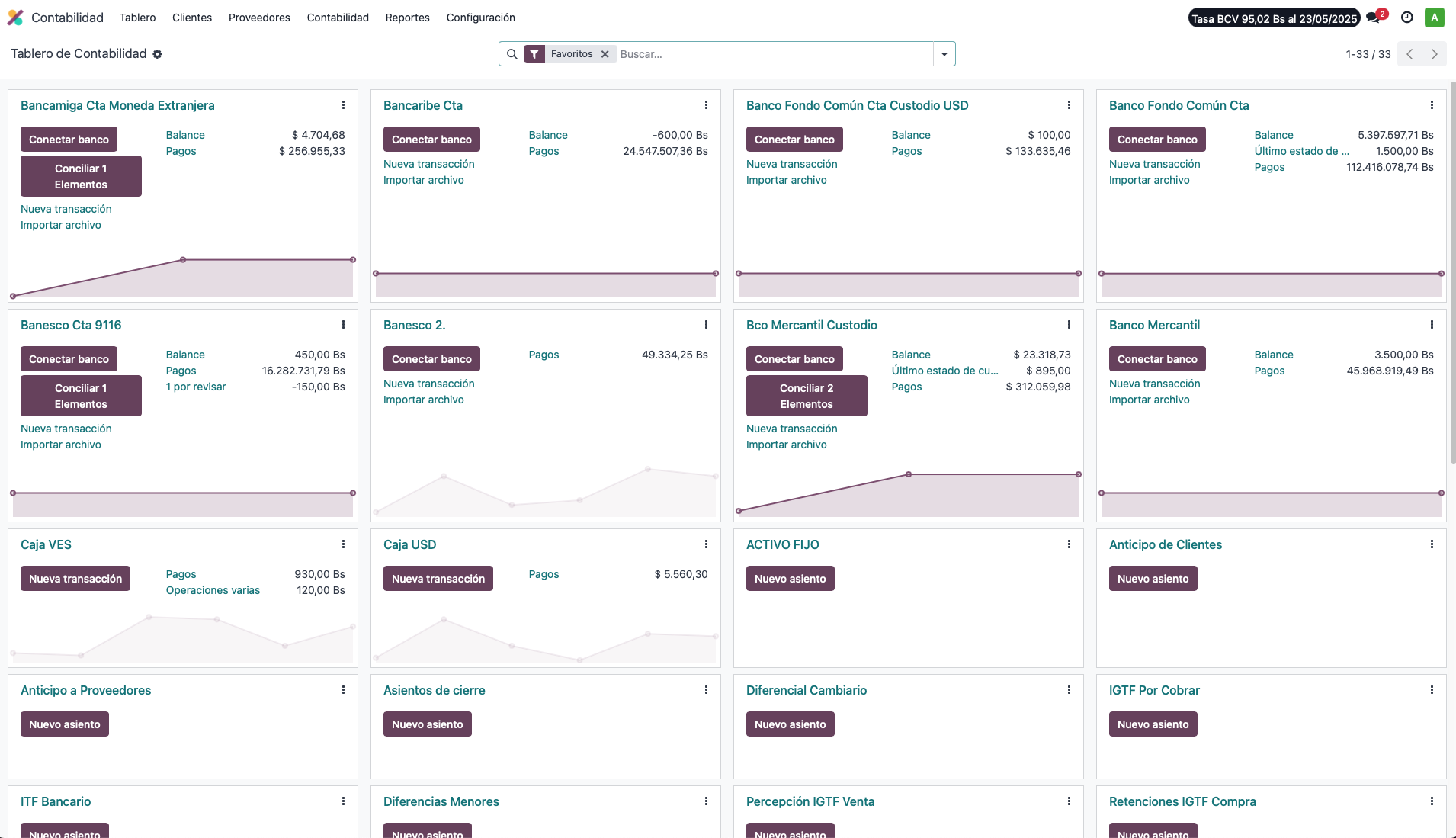
Task: Open the Tablero menu
Action: [x=137, y=18]
